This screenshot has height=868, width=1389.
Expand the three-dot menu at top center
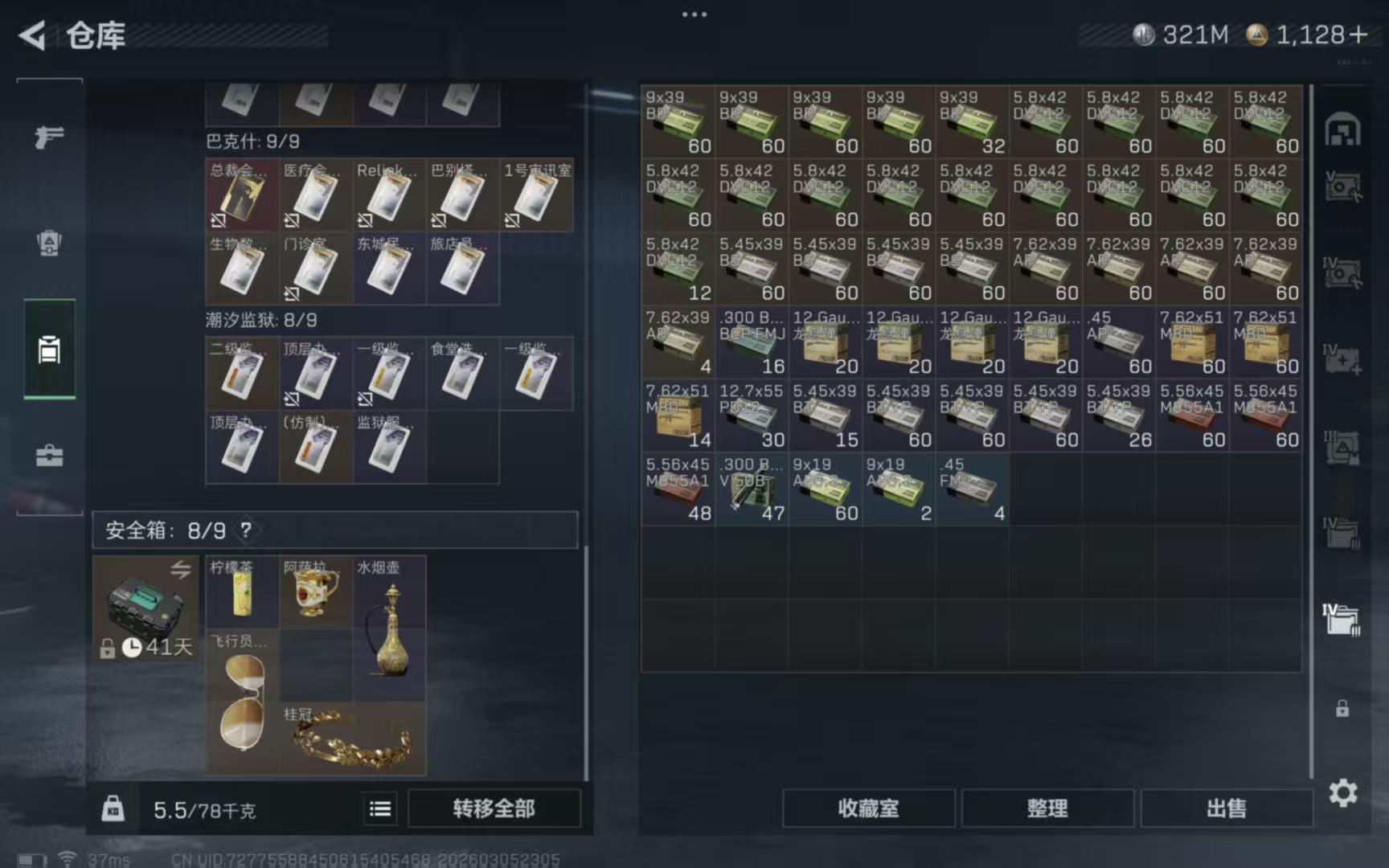point(694,14)
